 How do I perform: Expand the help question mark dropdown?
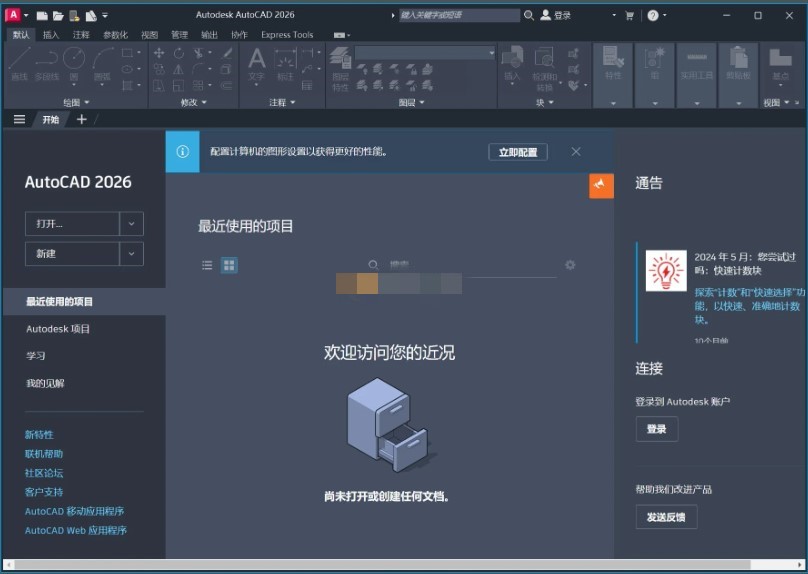[x=665, y=15]
